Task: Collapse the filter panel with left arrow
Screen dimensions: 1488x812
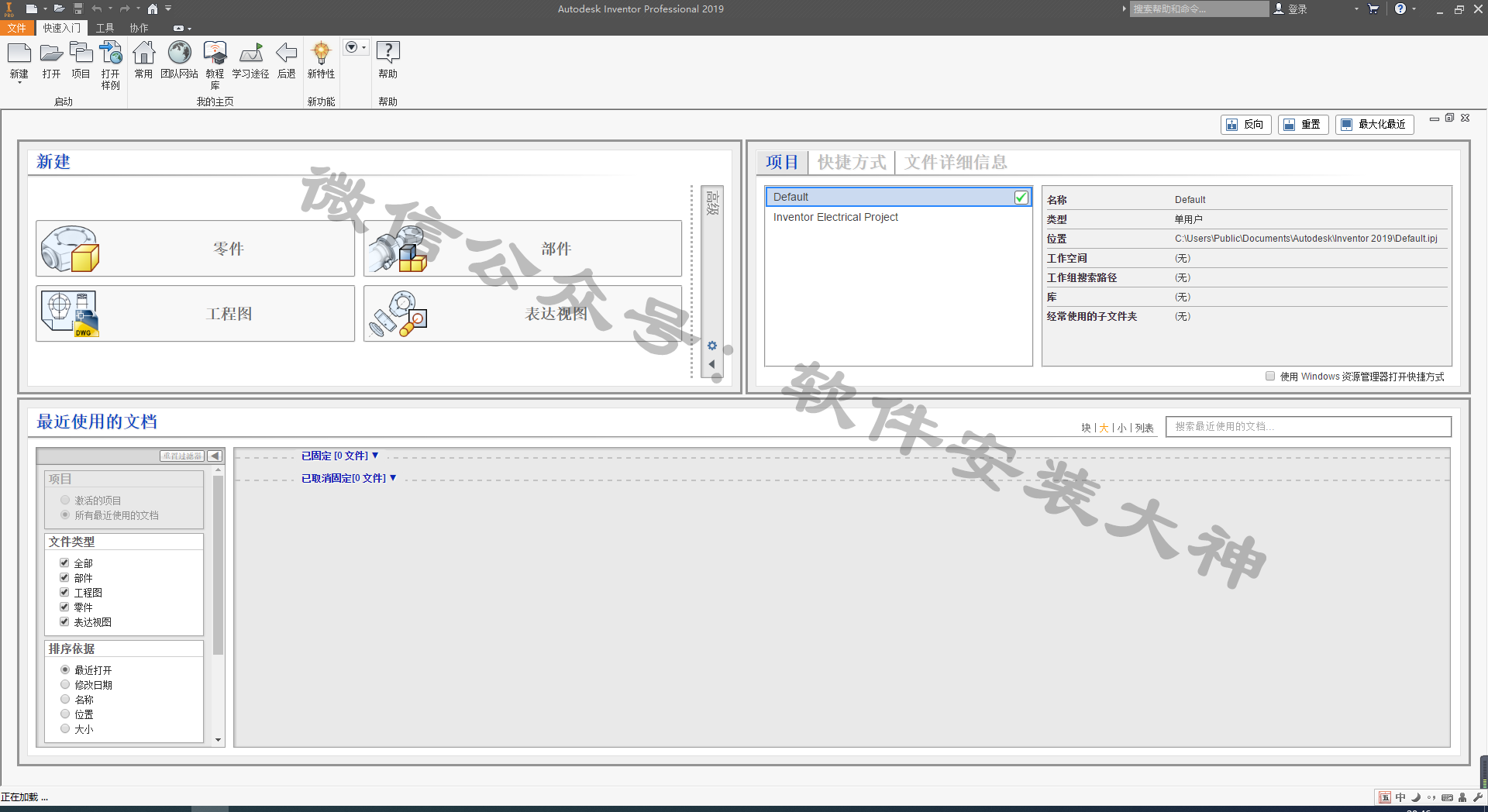Action: pyautogui.click(x=215, y=456)
